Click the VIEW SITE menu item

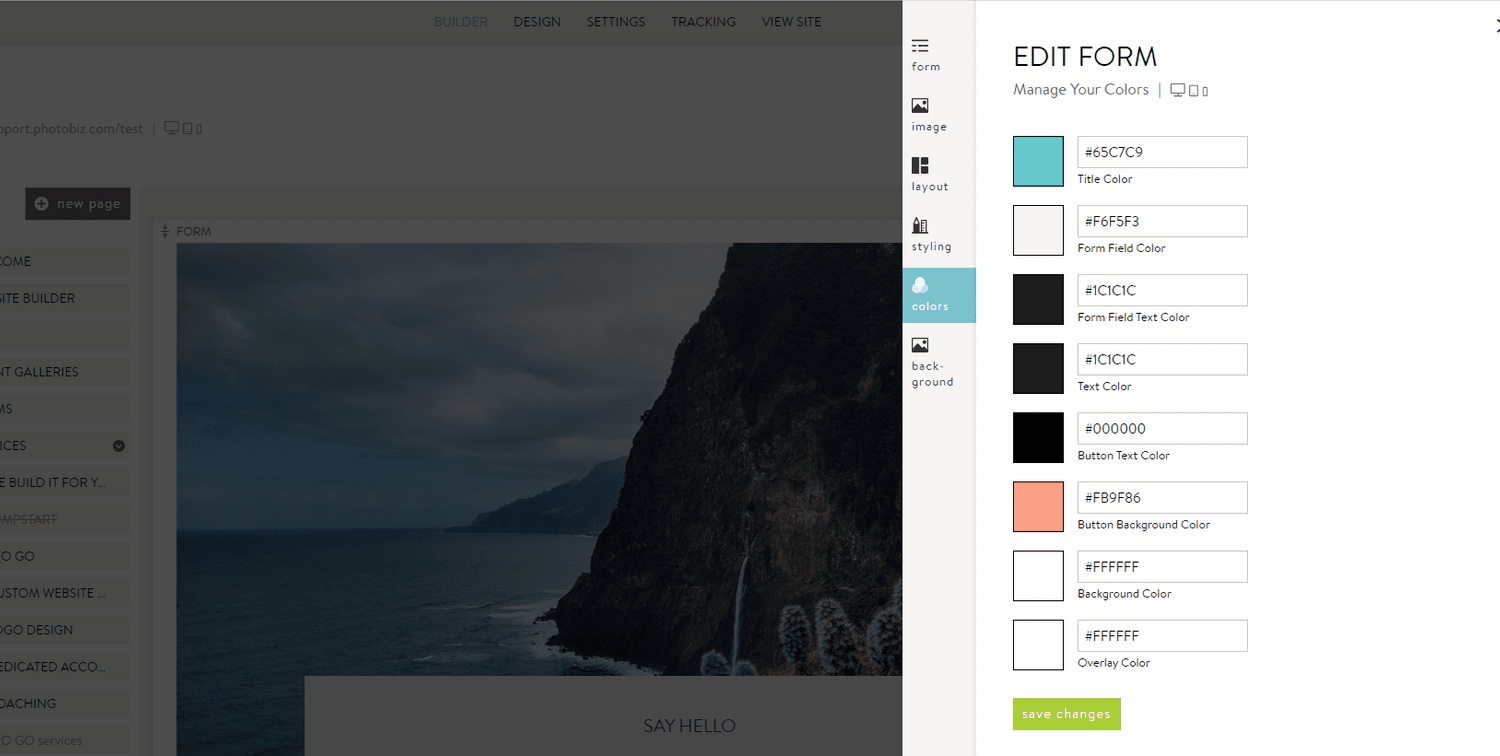pos(791,21)
